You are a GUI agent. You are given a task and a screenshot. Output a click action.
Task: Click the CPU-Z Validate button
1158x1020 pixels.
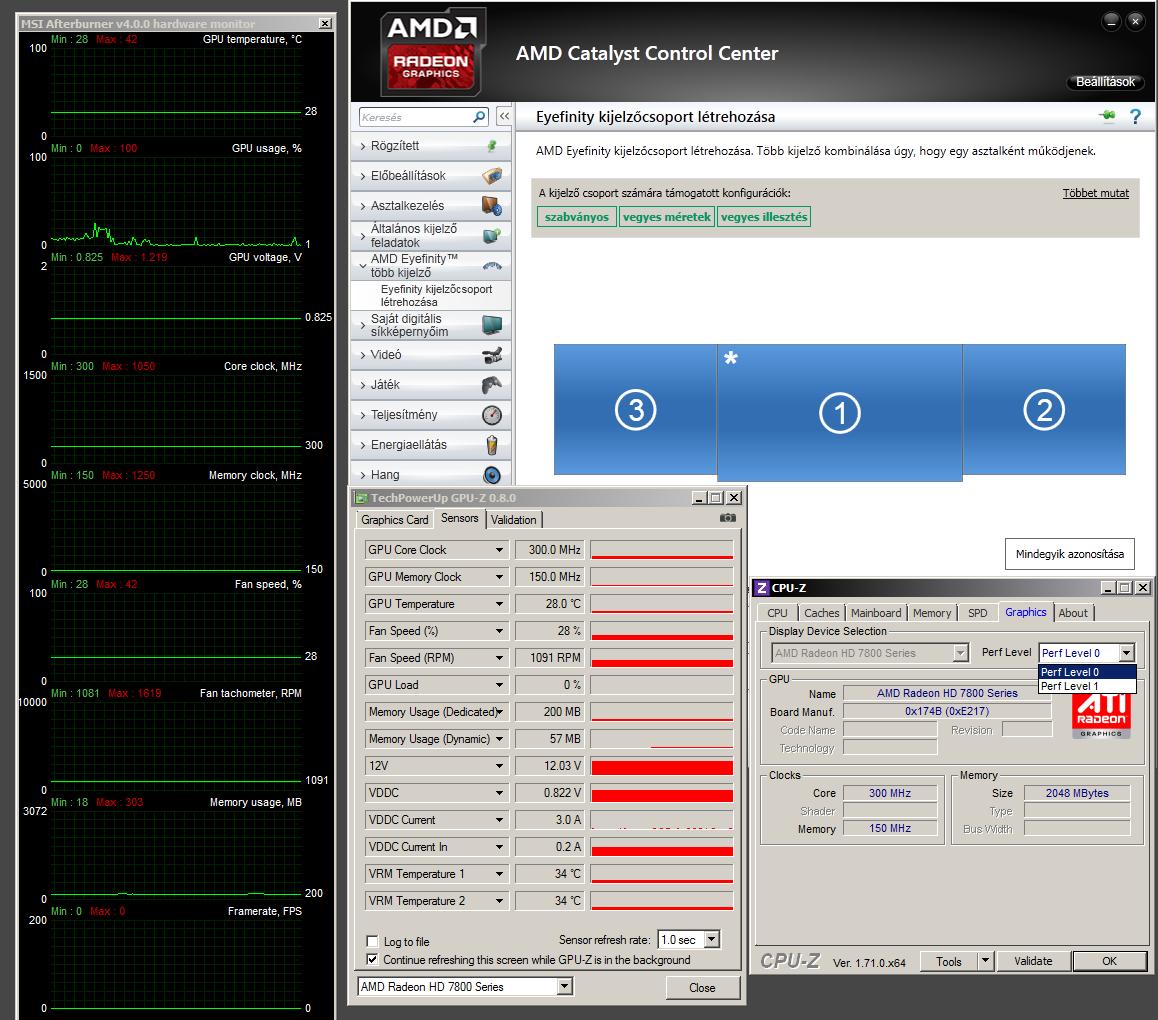(1032, 961)
